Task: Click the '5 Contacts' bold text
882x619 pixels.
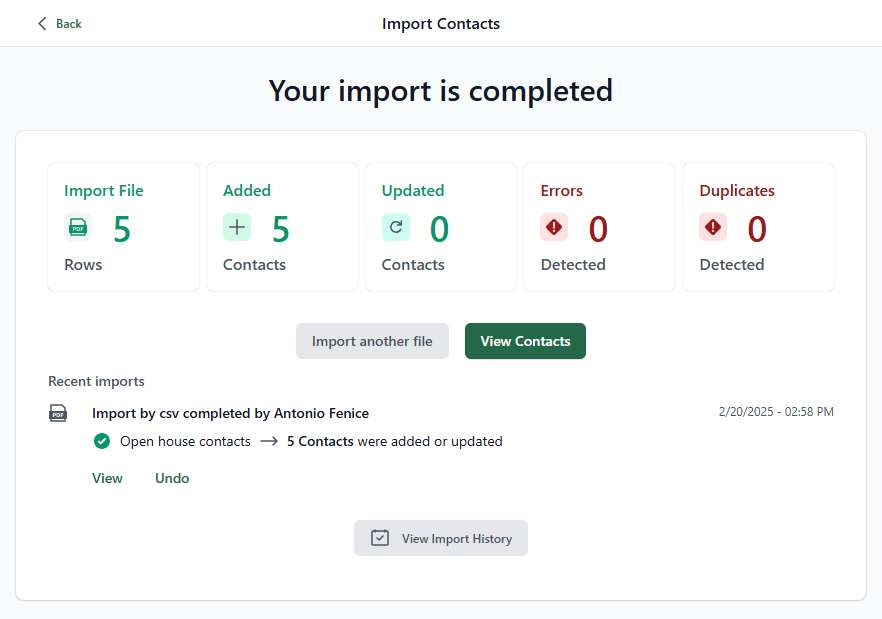Action: [320, 441]
